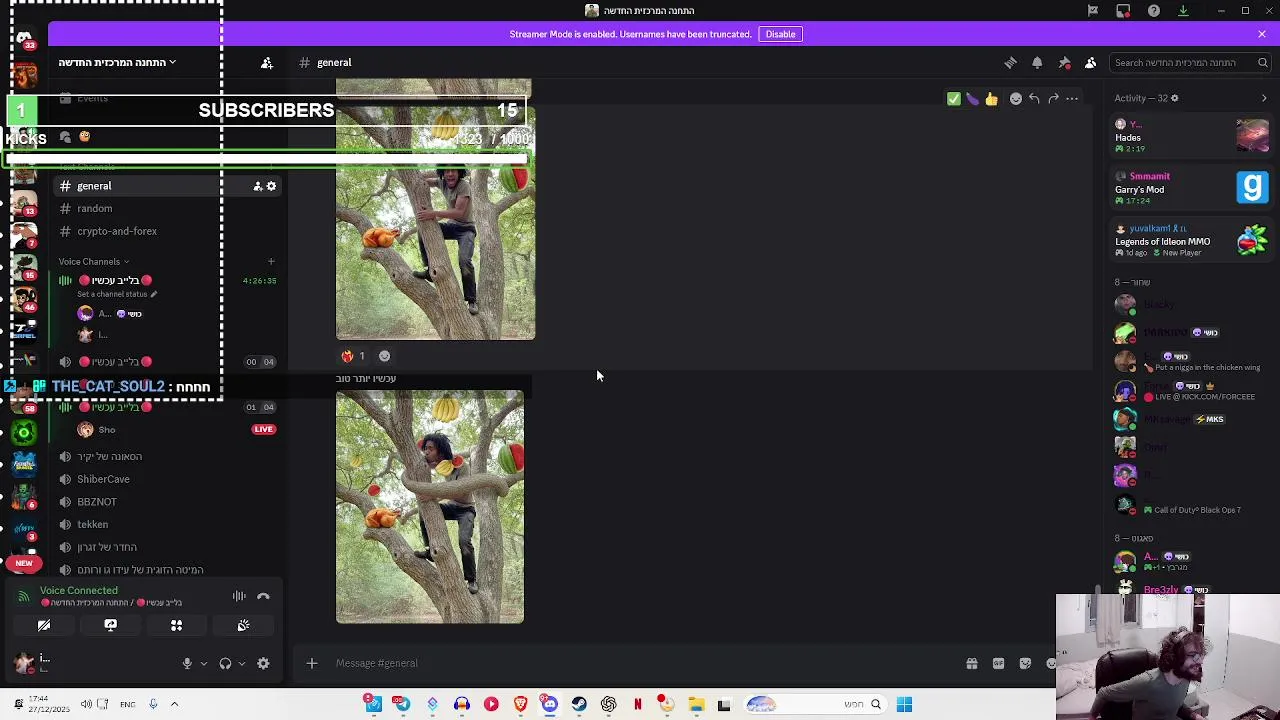
Task: Deafen with the headphones icon
Action: [225, 664]
